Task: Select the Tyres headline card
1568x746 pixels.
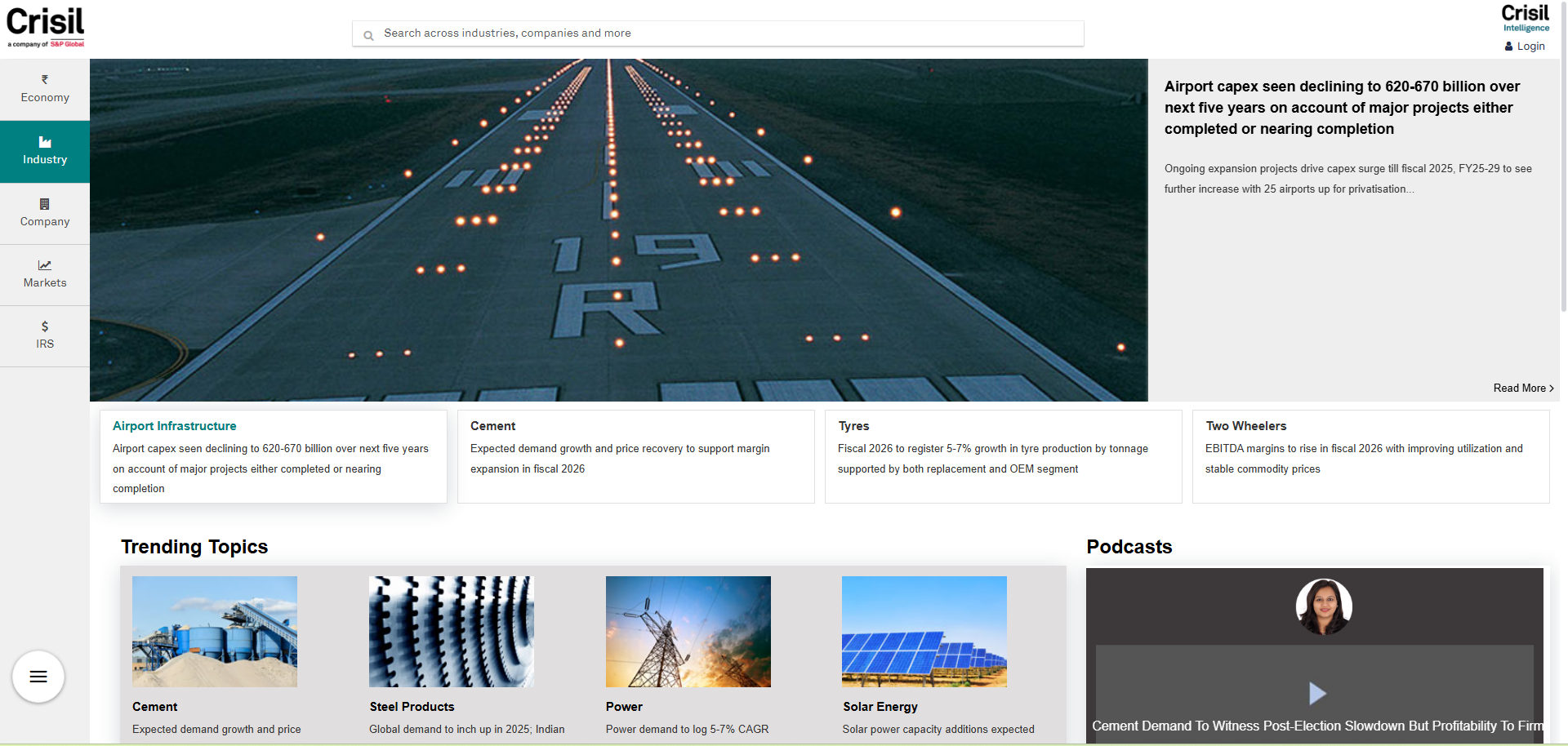Action: [x=1003, y=456]
